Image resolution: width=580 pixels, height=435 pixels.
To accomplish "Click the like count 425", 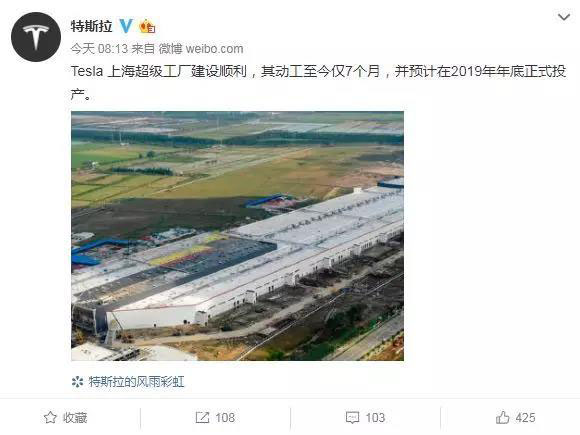I will point(525,418).
